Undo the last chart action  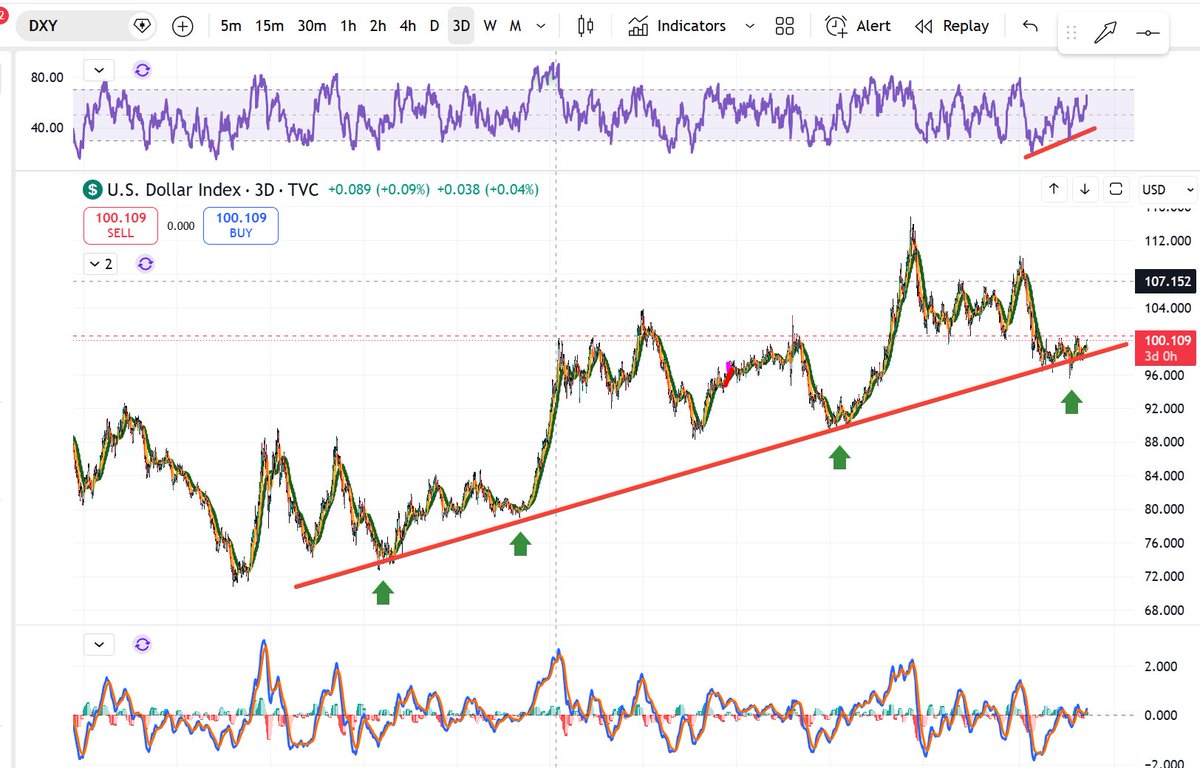coord(1030,26)
